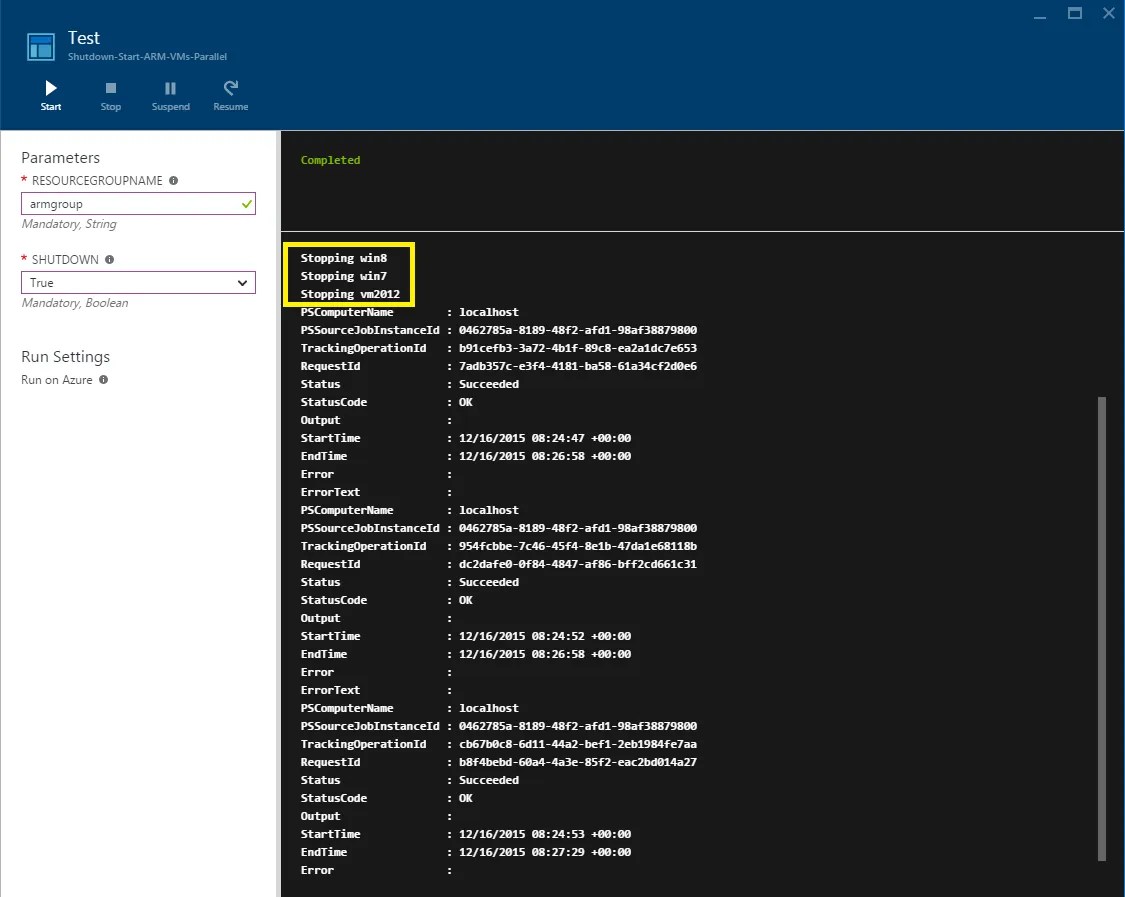Click the Stop button icon
1125x897 pixels.
coord(110,88)
